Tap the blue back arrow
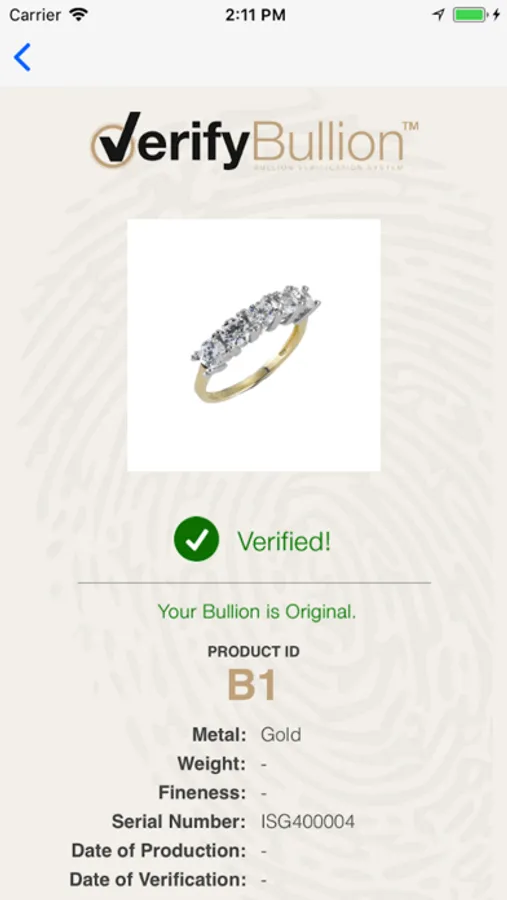 point(22,57)
